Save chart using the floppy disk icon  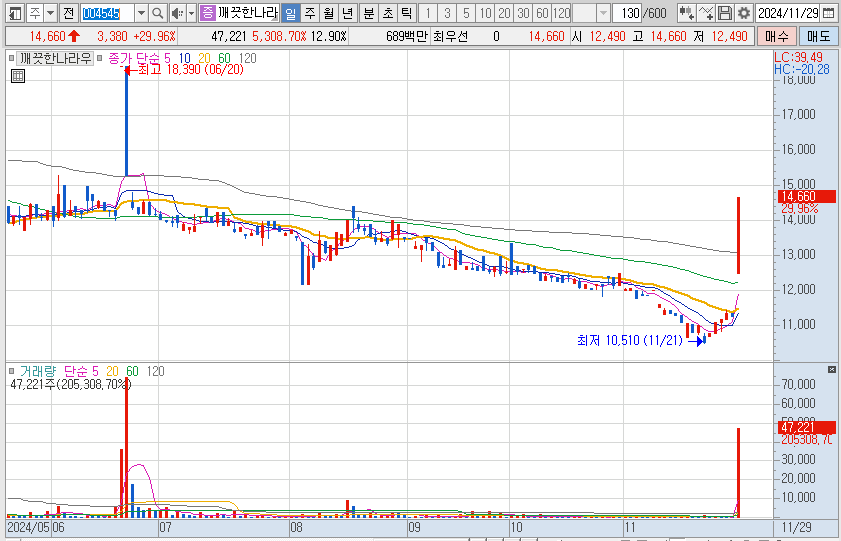click(725, 13)
